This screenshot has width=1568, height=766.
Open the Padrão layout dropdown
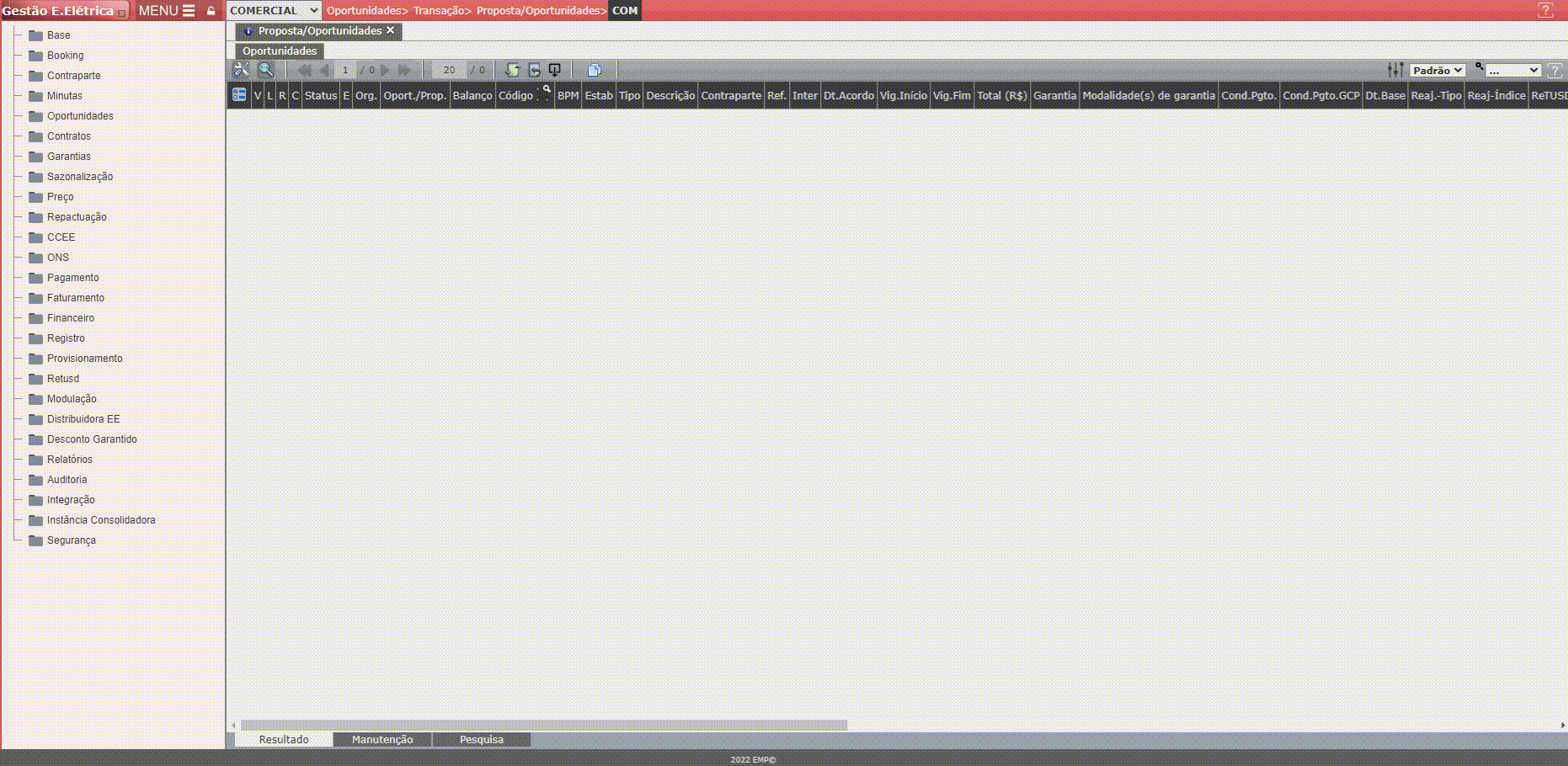(x=1437, y=71)
